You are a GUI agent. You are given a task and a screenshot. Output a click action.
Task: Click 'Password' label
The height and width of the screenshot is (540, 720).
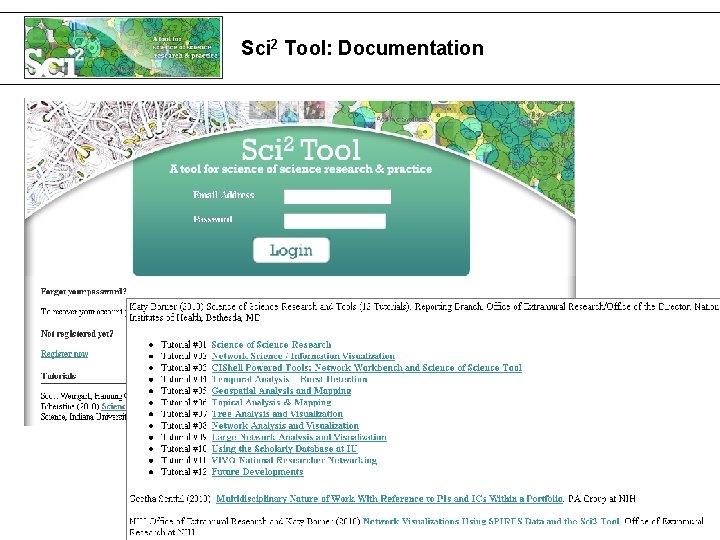click(x=213, y=219)
